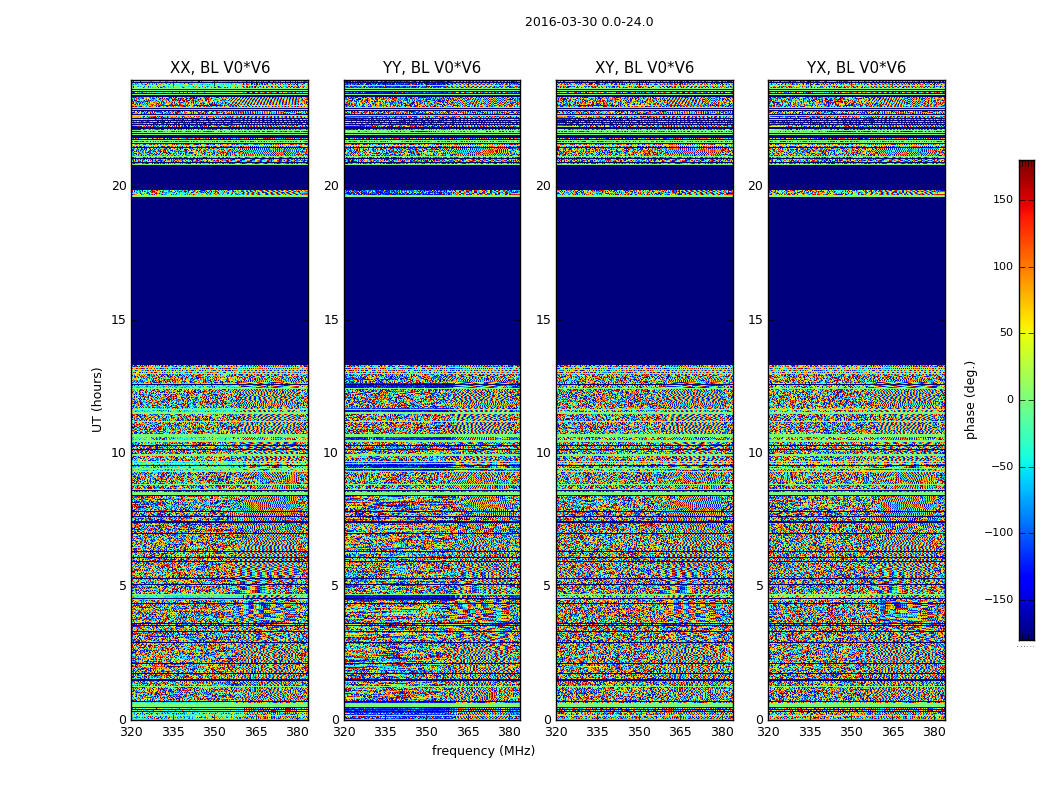Select the "YX, BL V0*V6" subplot title

[856, 68]
